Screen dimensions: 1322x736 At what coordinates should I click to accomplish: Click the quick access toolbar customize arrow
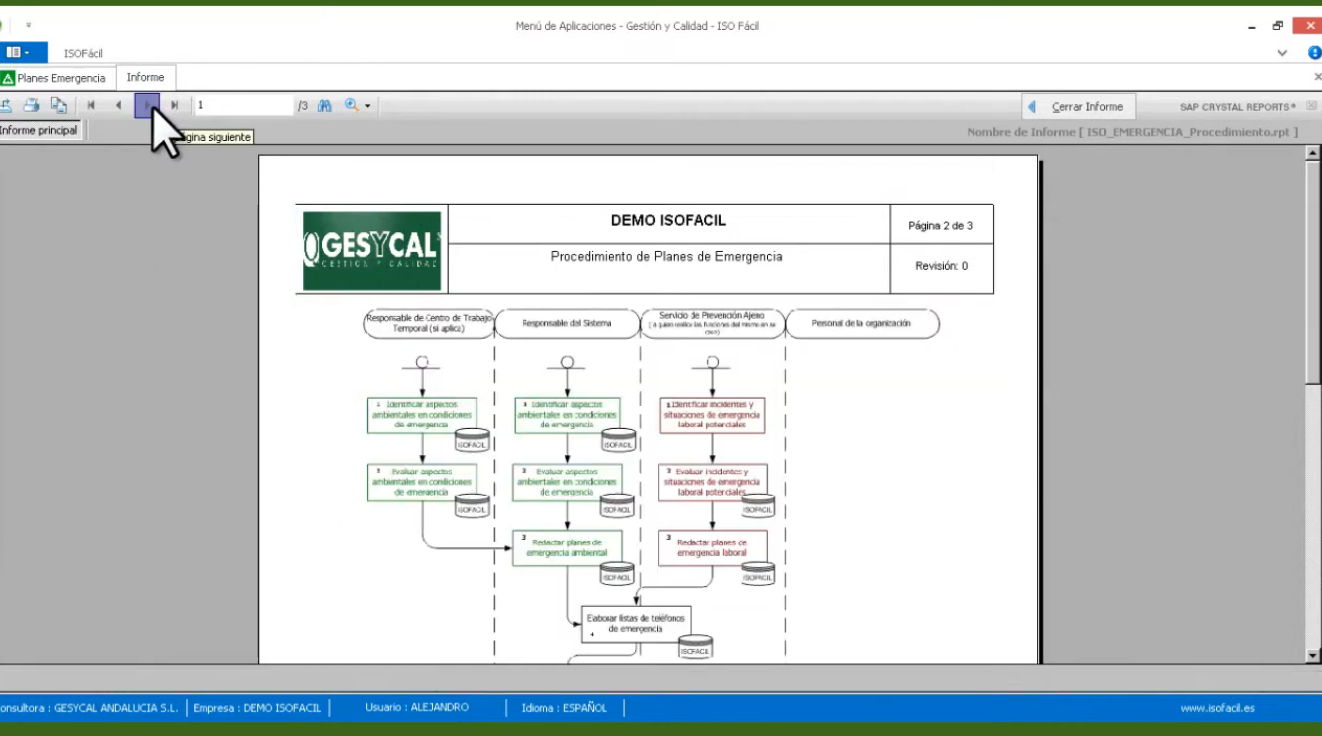pyautogui.click(x=28, y=26)
